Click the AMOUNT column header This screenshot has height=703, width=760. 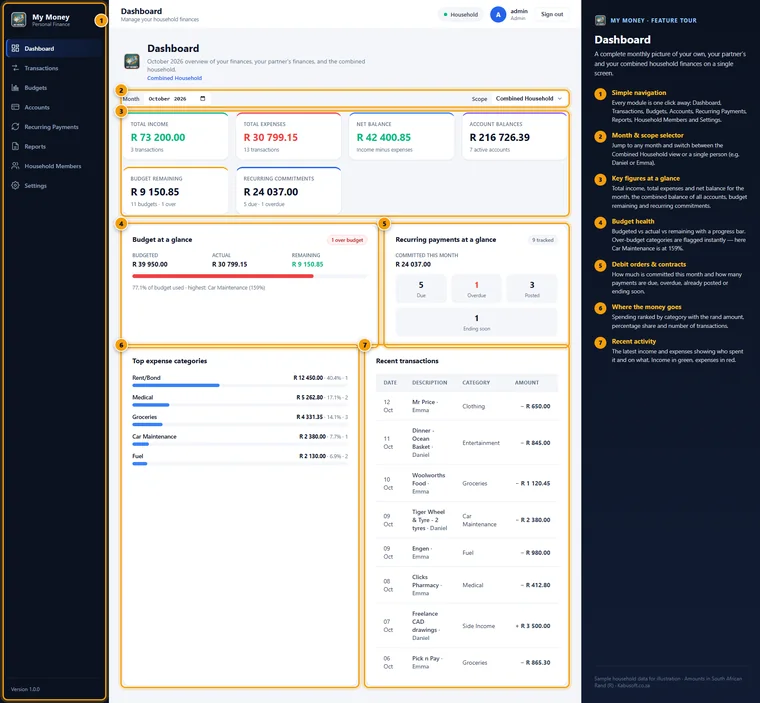coord(527,383)
